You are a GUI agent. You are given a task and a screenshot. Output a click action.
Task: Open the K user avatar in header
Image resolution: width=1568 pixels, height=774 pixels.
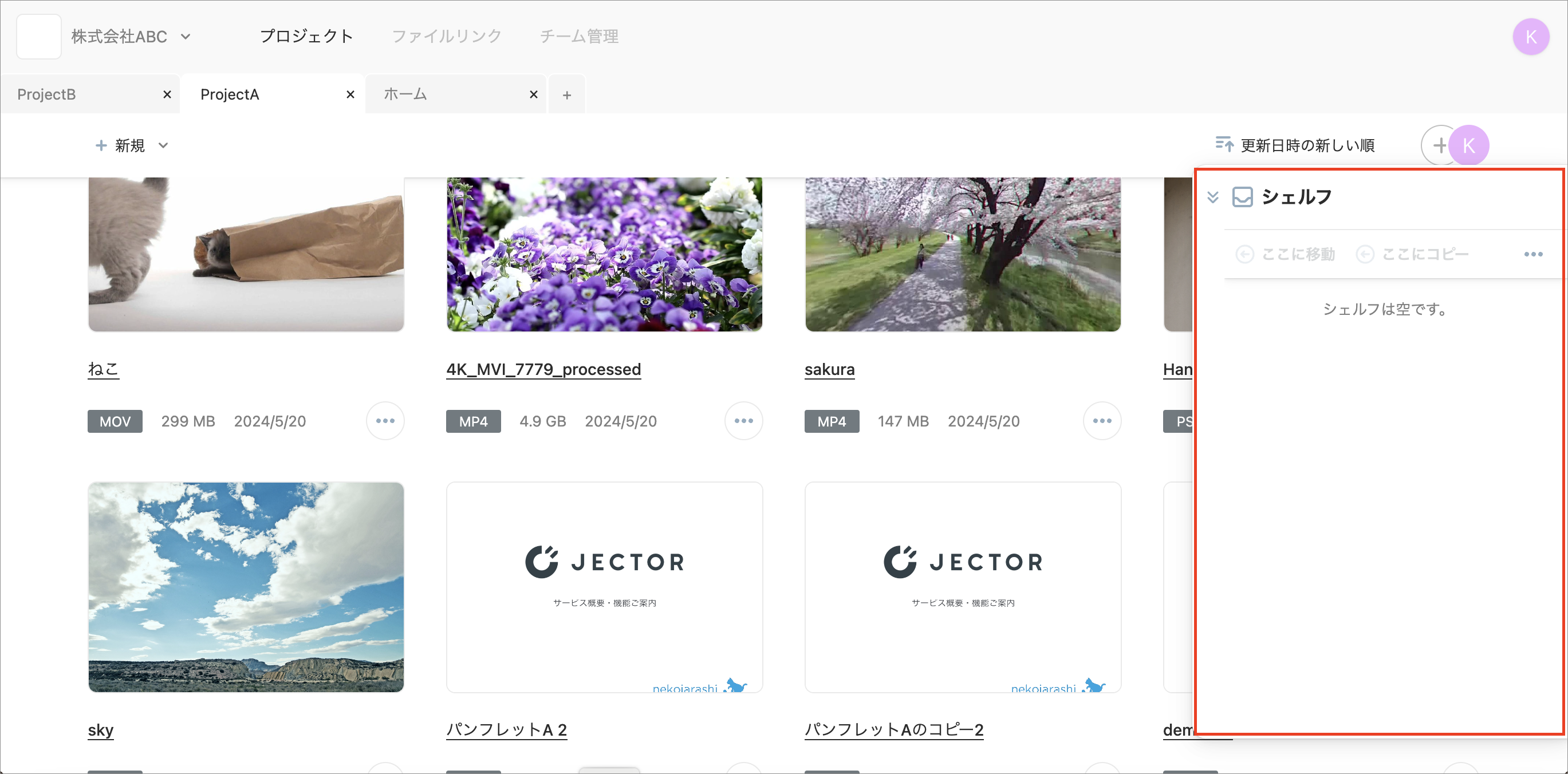[1531, 37]
